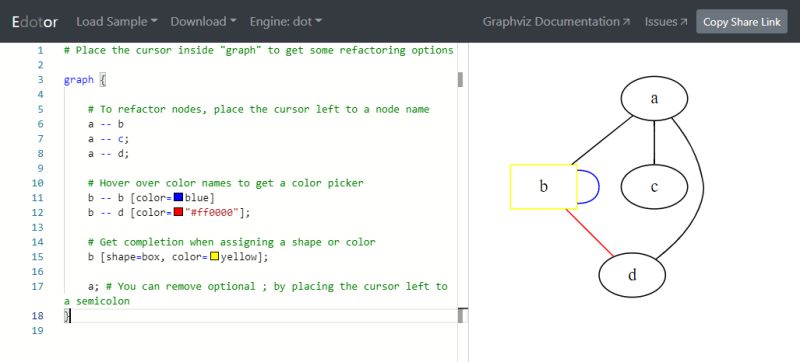Click the "graph" keyword on line 3
Viewport: 800px width, 362px height.
coord(79,80)
